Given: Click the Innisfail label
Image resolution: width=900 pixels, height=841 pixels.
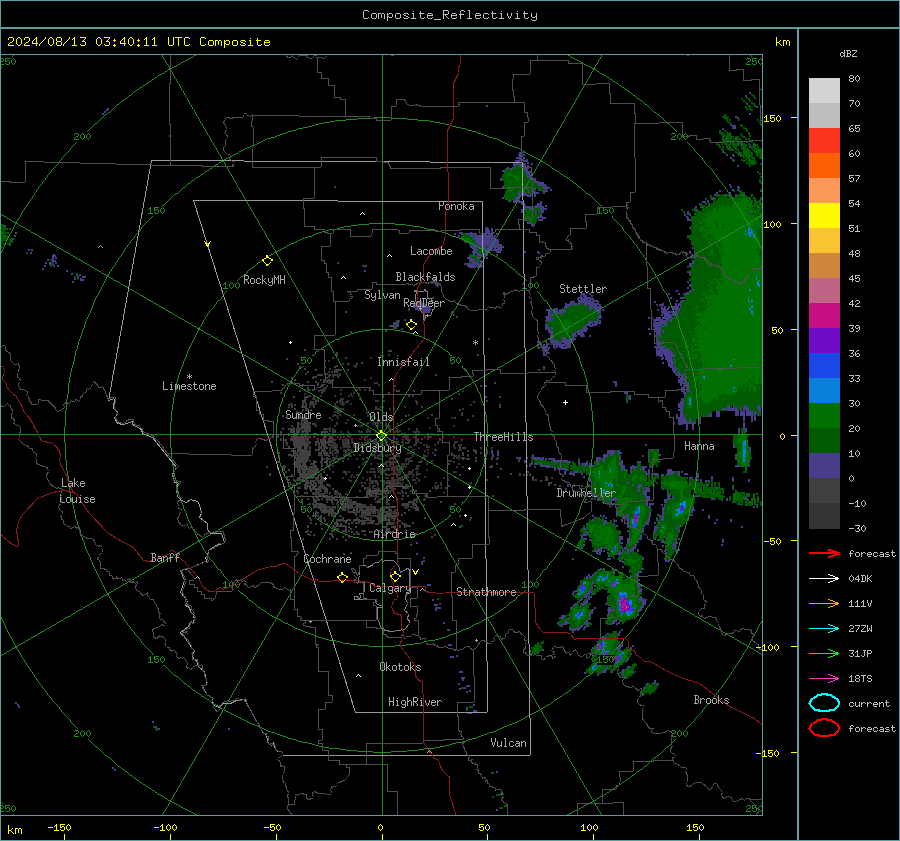Looking at the screenshot, I should click(403, 362).
